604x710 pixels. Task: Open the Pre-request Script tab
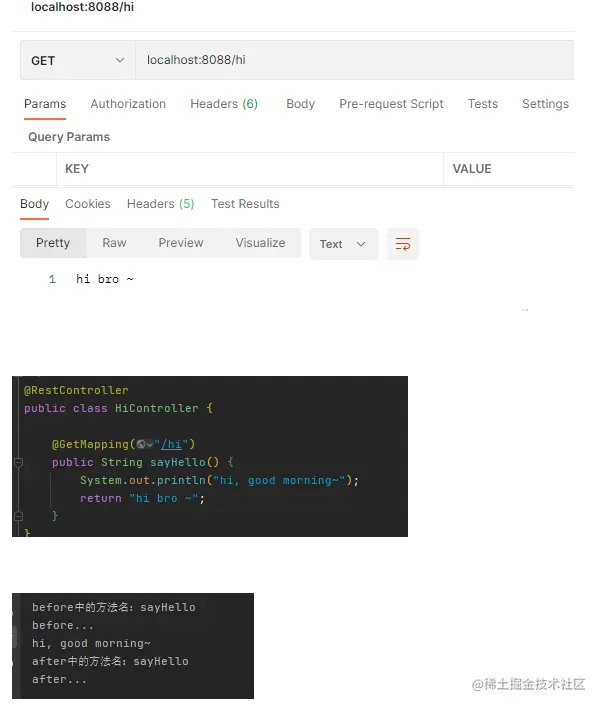391,104
